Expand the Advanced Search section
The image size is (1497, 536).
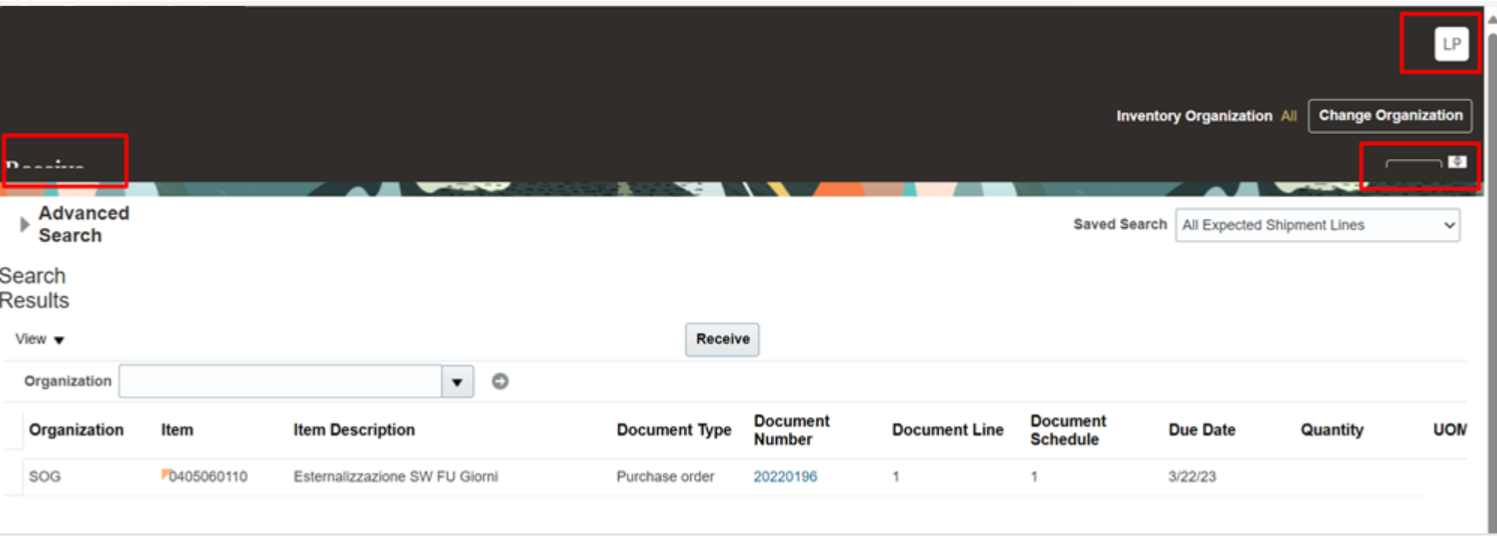point(25,225)
